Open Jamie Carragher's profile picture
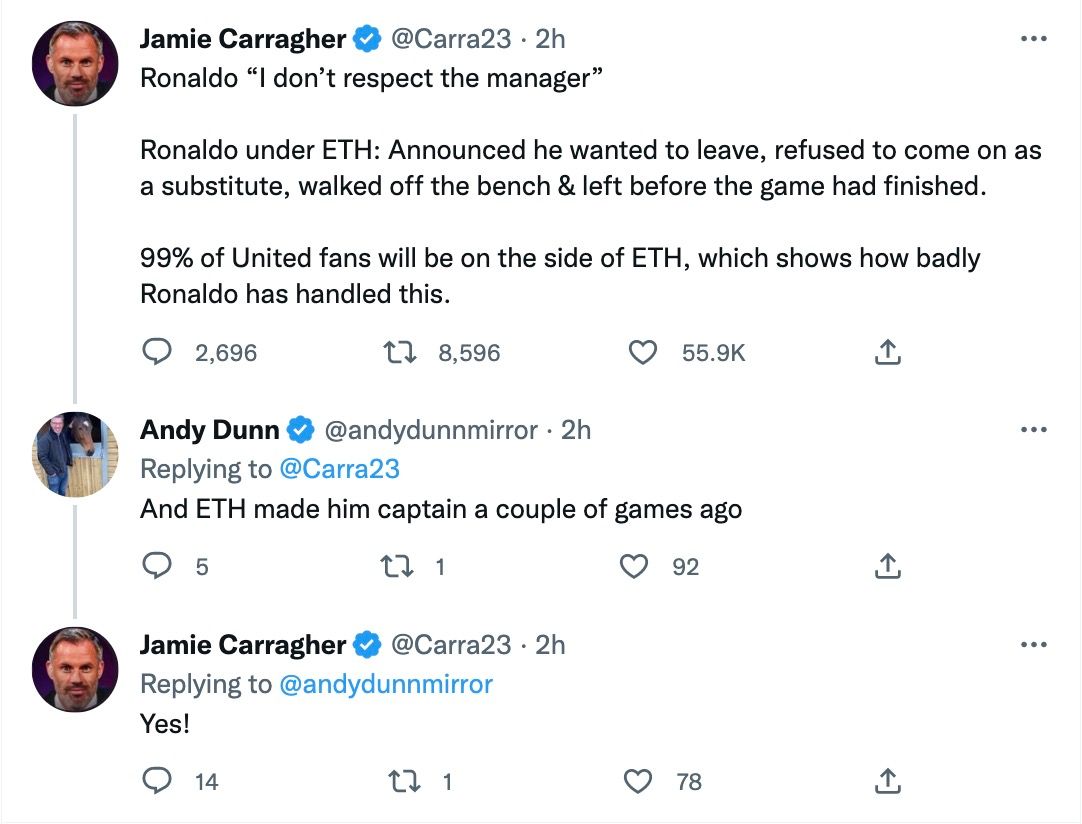Screen dimensions: 1082x824 [74, 62]
